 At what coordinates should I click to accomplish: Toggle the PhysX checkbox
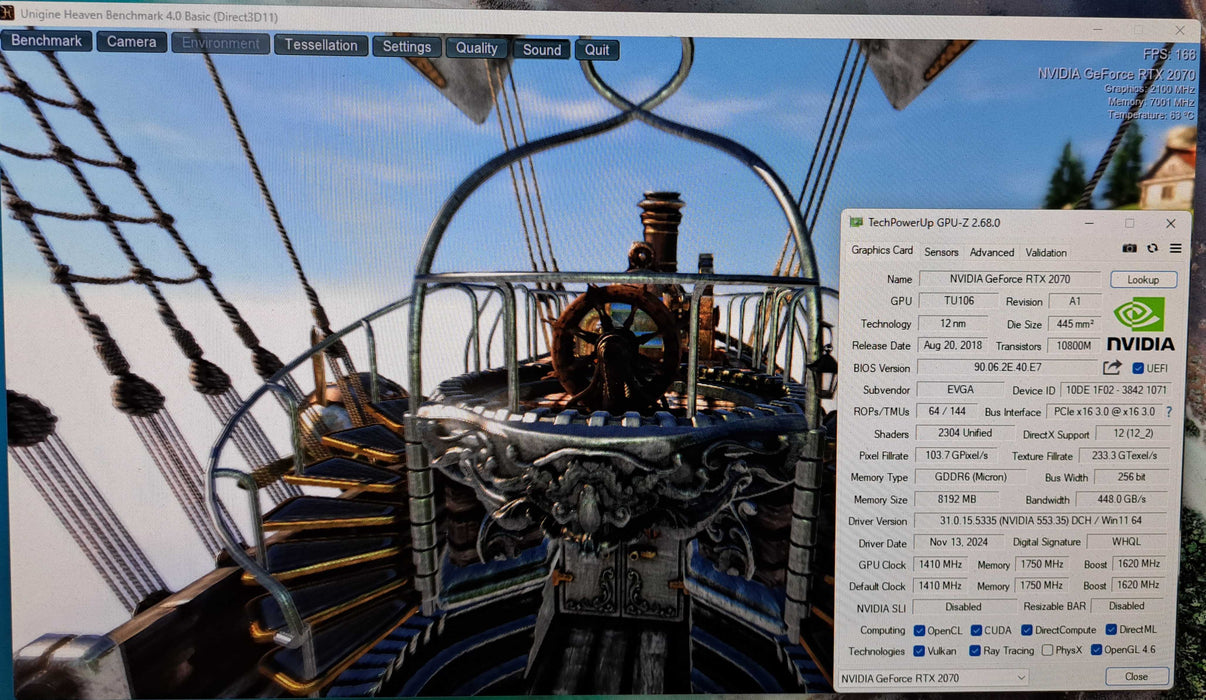coord(1047,650)
